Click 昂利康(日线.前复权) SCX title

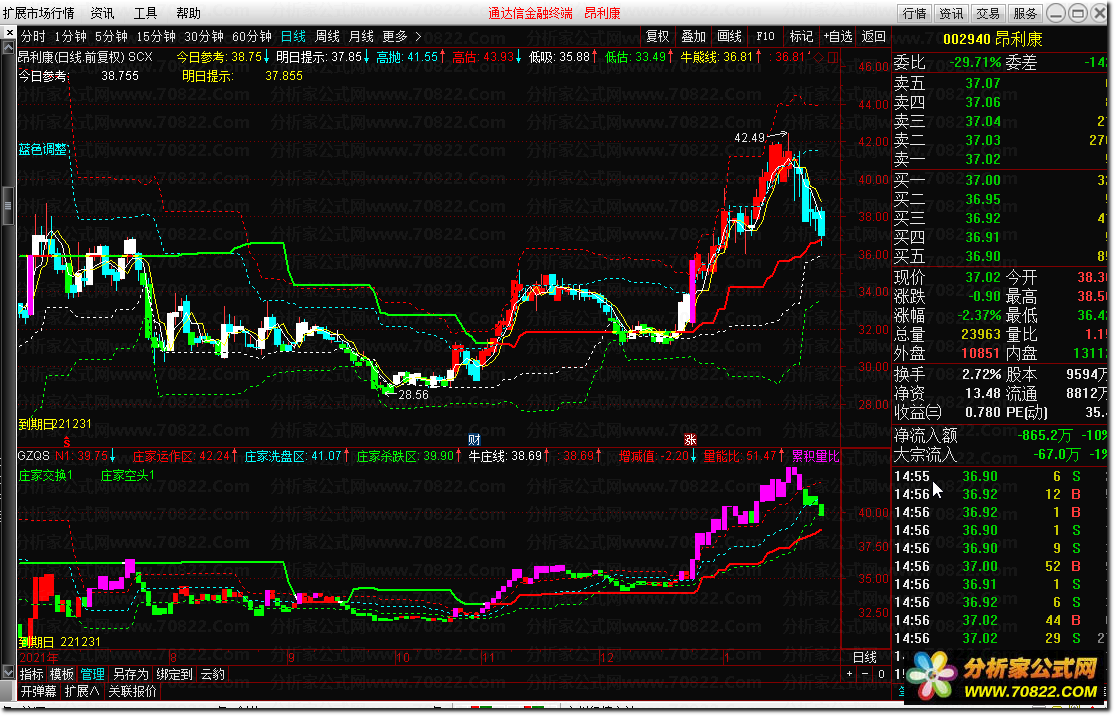tap(85, 57)
